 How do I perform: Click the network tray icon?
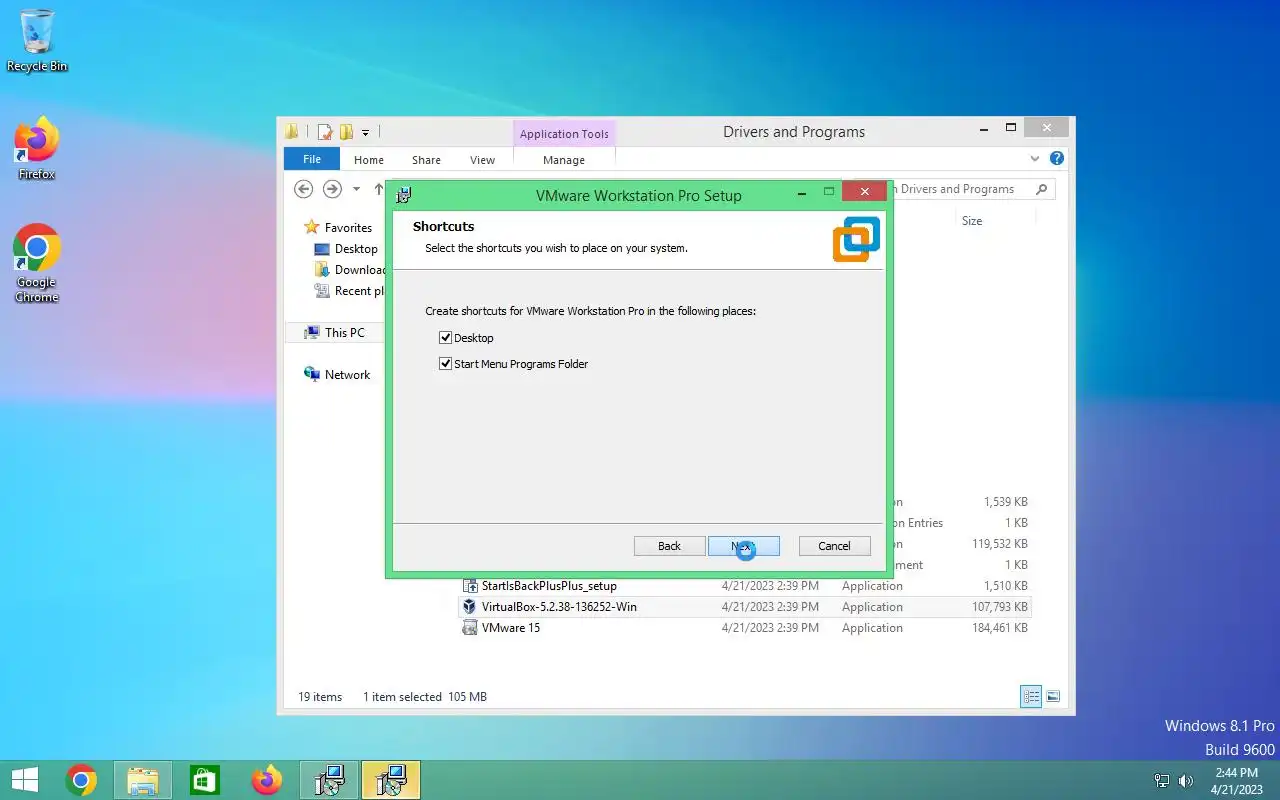point(1162,781)
